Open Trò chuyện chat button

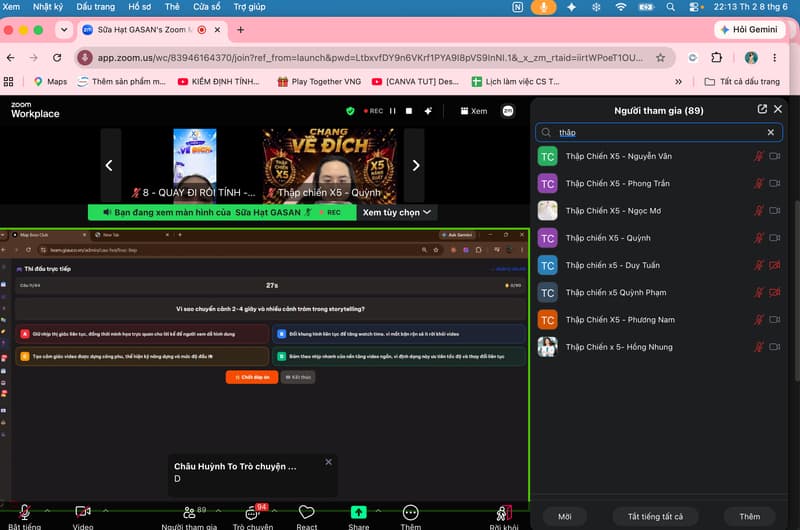pyautogui.click(x=253, y=517)
